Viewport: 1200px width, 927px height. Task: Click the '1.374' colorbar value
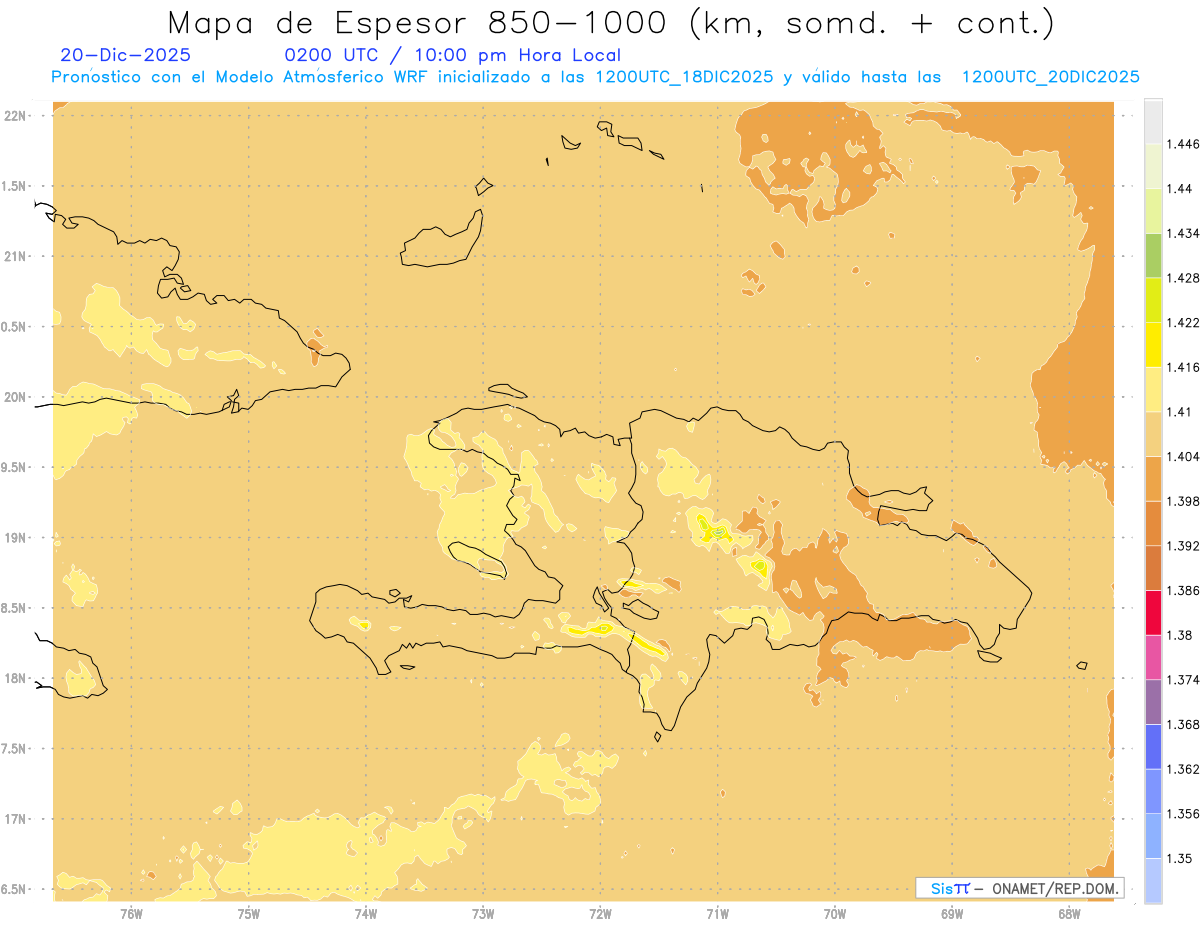click(x=1183, y=680)
